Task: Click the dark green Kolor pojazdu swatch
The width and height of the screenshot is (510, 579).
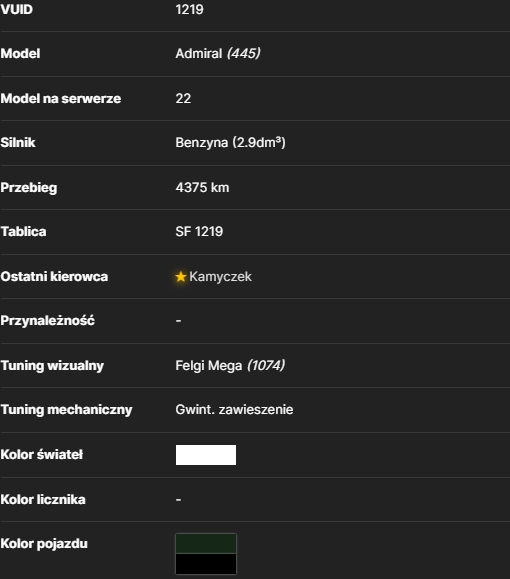Action: (206, 544)
